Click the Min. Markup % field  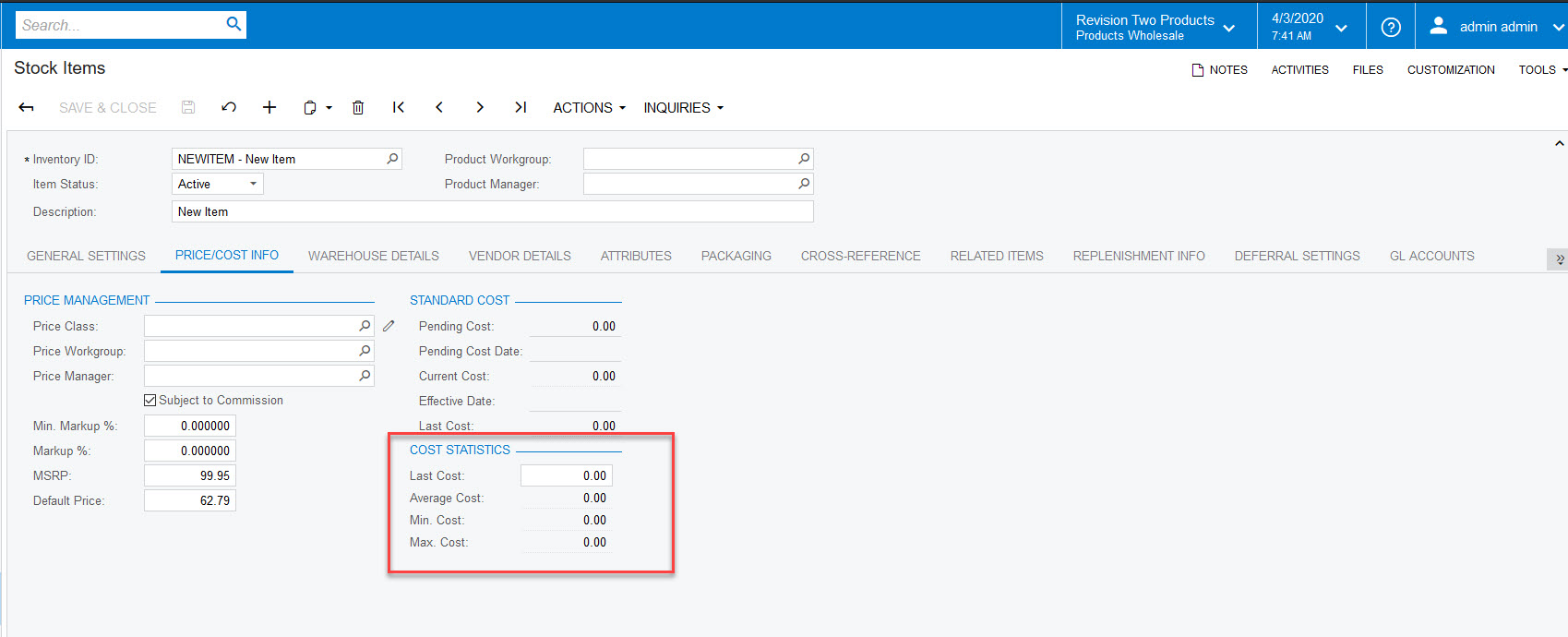click(x=189, y=426)
